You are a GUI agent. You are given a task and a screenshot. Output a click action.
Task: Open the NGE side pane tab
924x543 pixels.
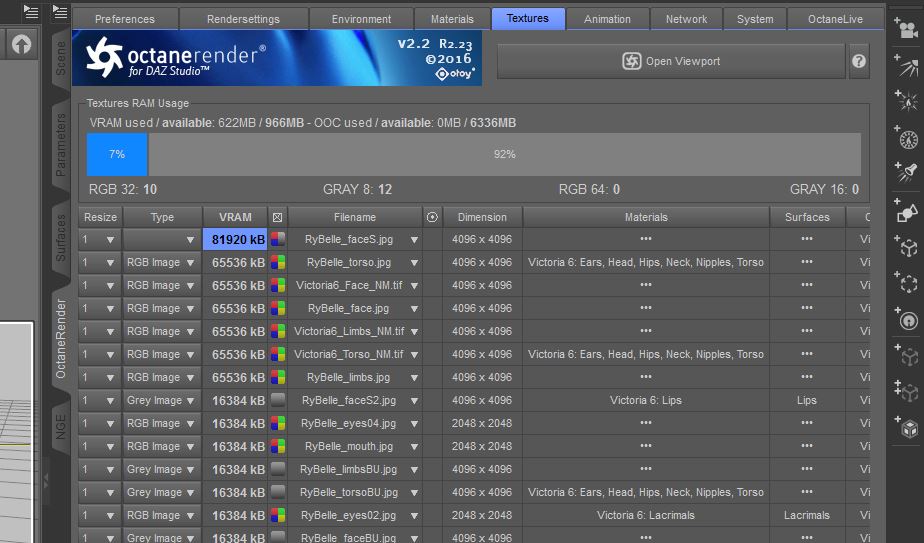pyautogui.click(x=61, y=427)
